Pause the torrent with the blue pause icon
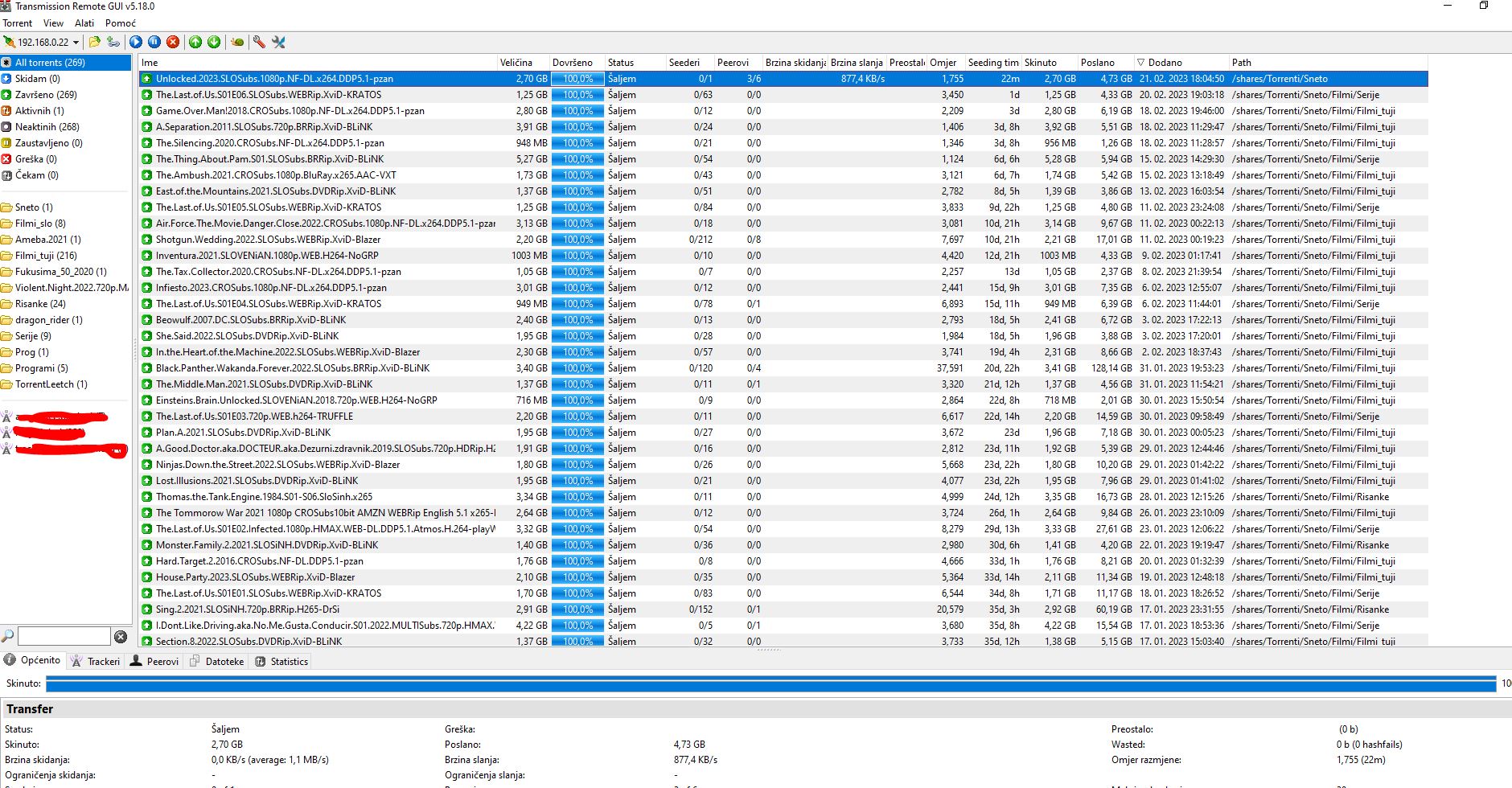Image resolution: width=1512 pixels, height=788 pixels. (154, 42)
